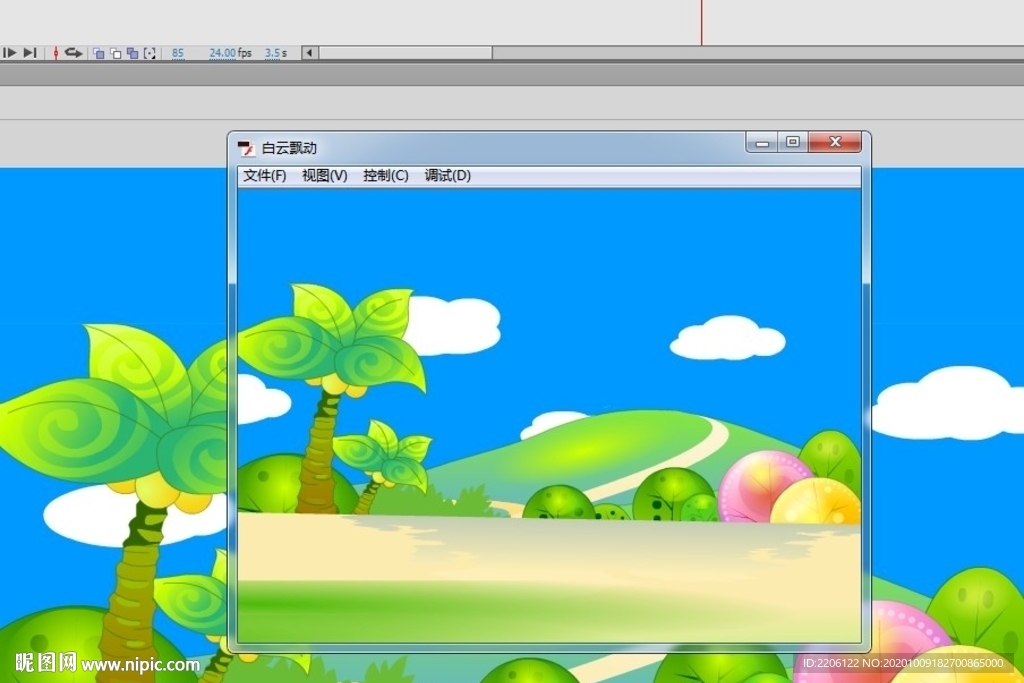Open the 控制(C) menu
Screen dimensions: 1024x683
(x=386, y=176)
